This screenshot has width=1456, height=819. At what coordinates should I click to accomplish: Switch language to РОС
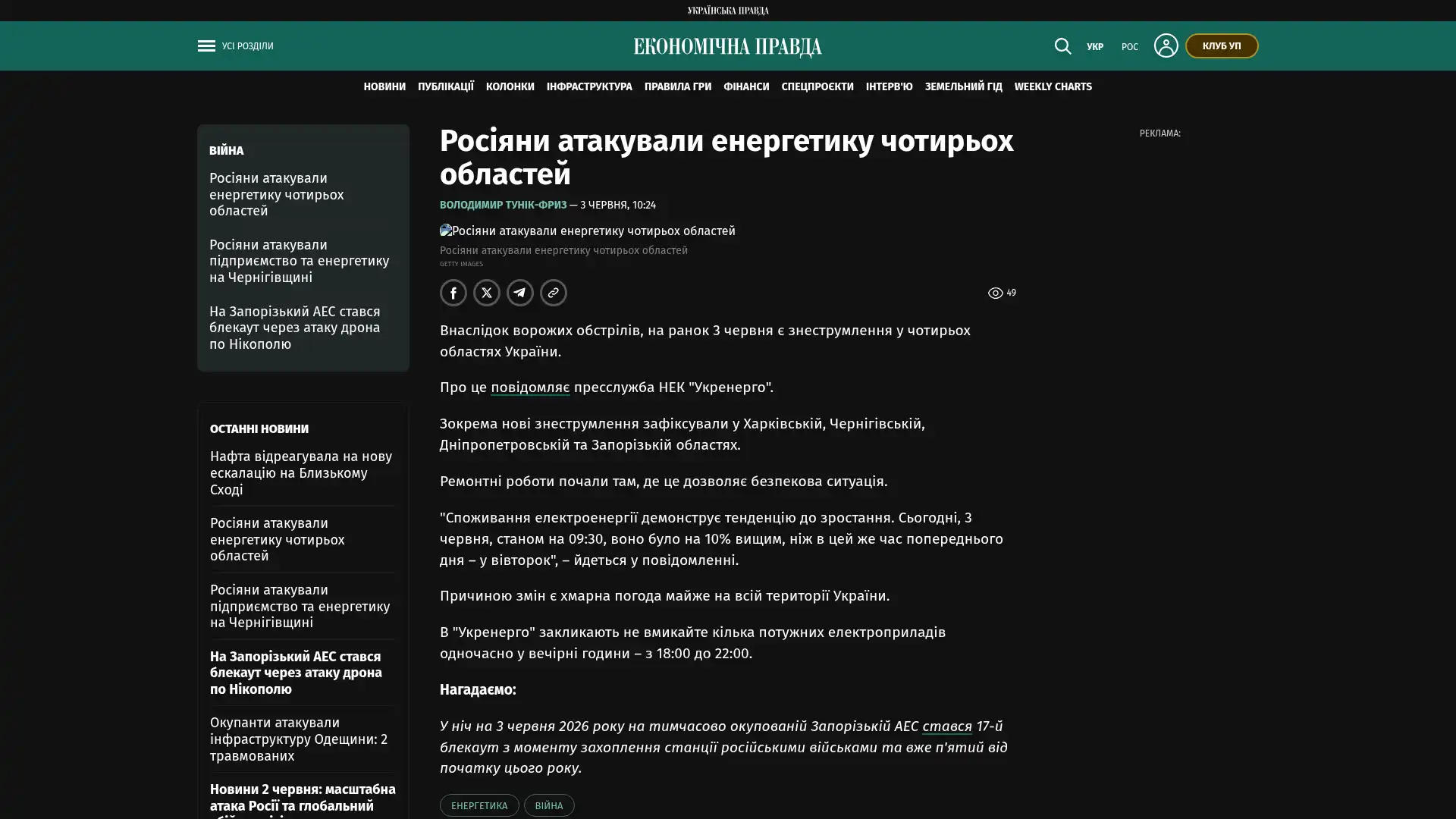point(1129,47)
